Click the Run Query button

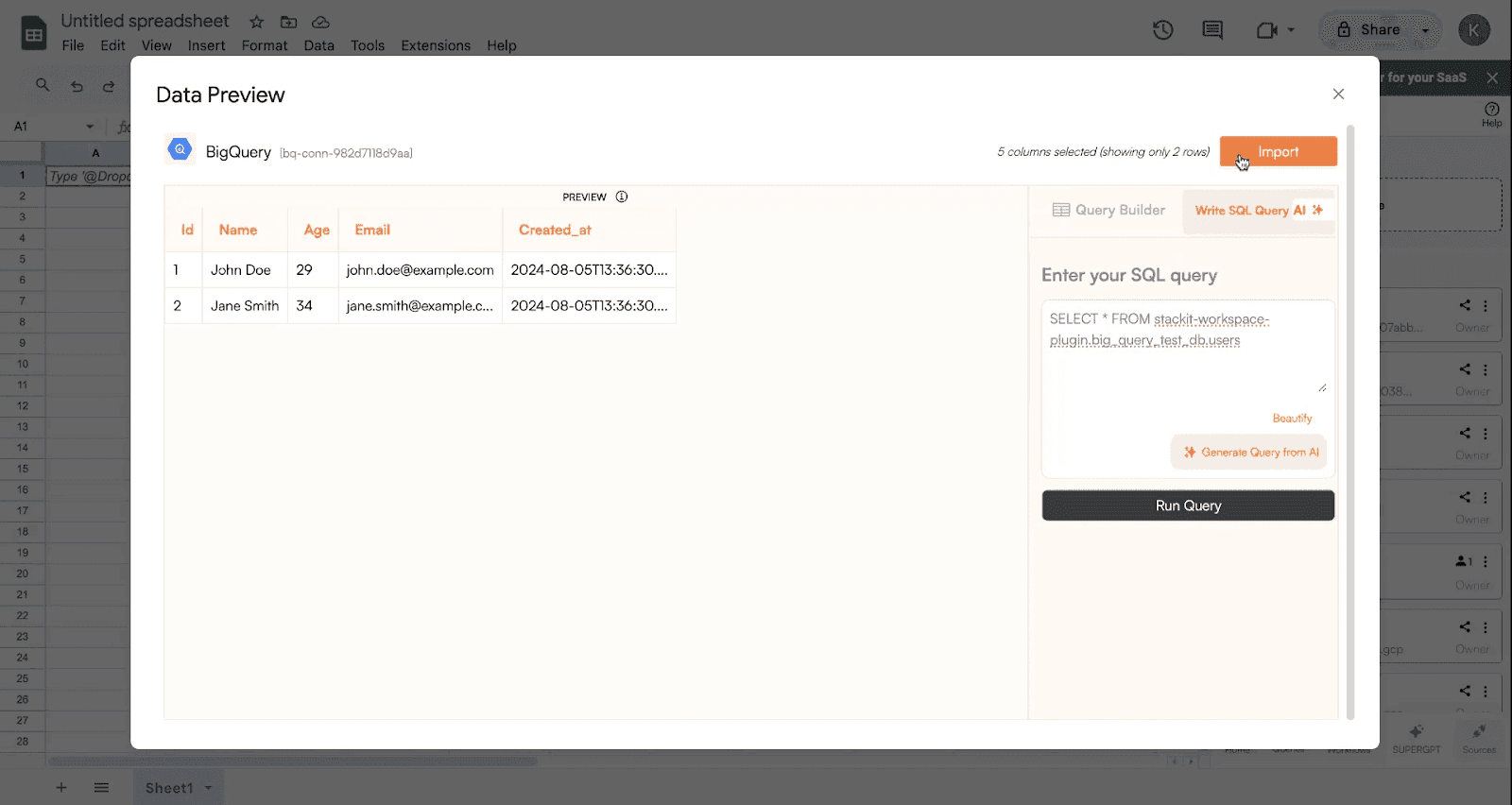pyautogui.click(x=1188, y=505)
